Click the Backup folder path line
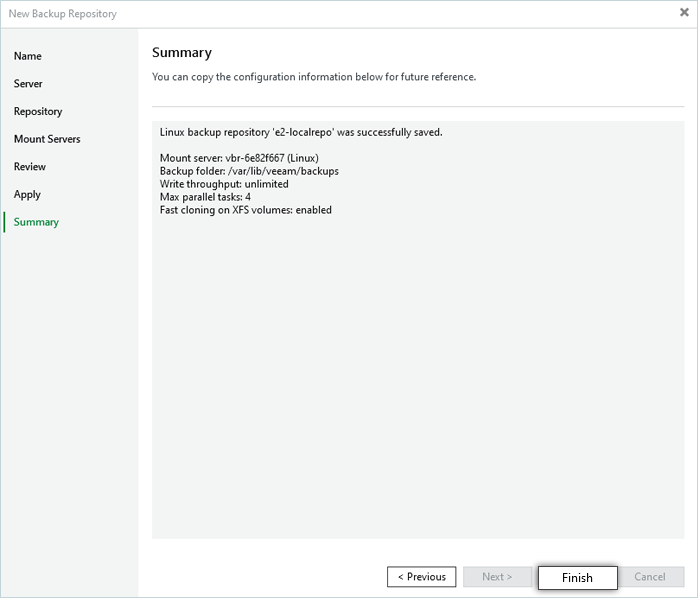This screenshot has height=598, width=698. pos(249,171)
